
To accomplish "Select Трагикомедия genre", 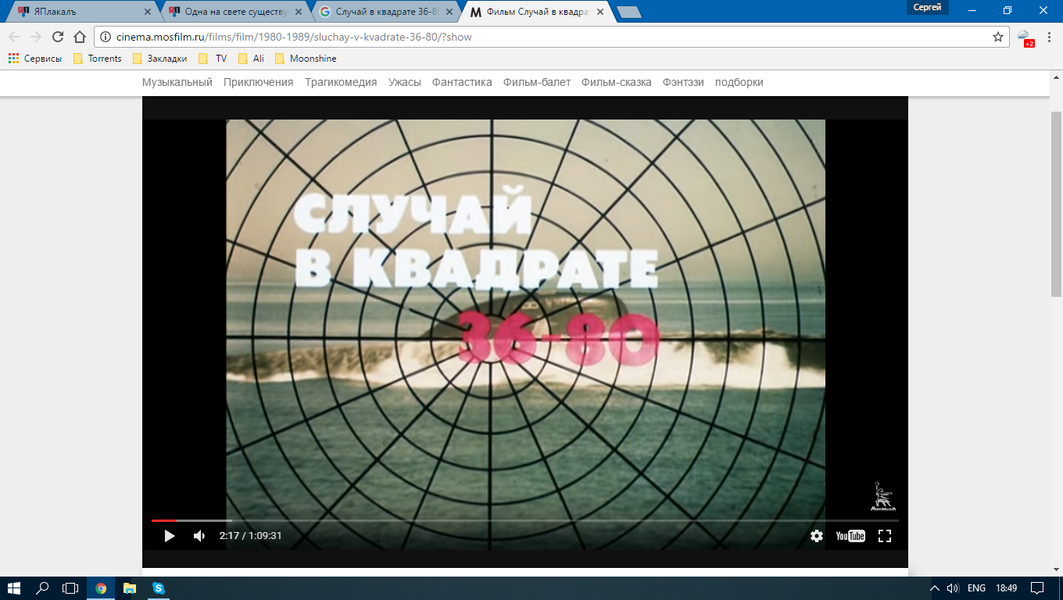I will coord(340,82).
